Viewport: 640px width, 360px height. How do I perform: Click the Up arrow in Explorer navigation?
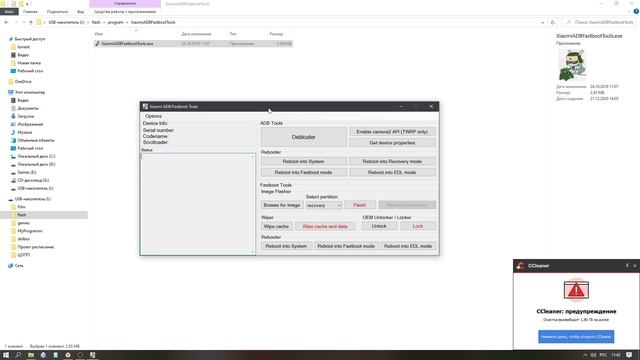31,22
